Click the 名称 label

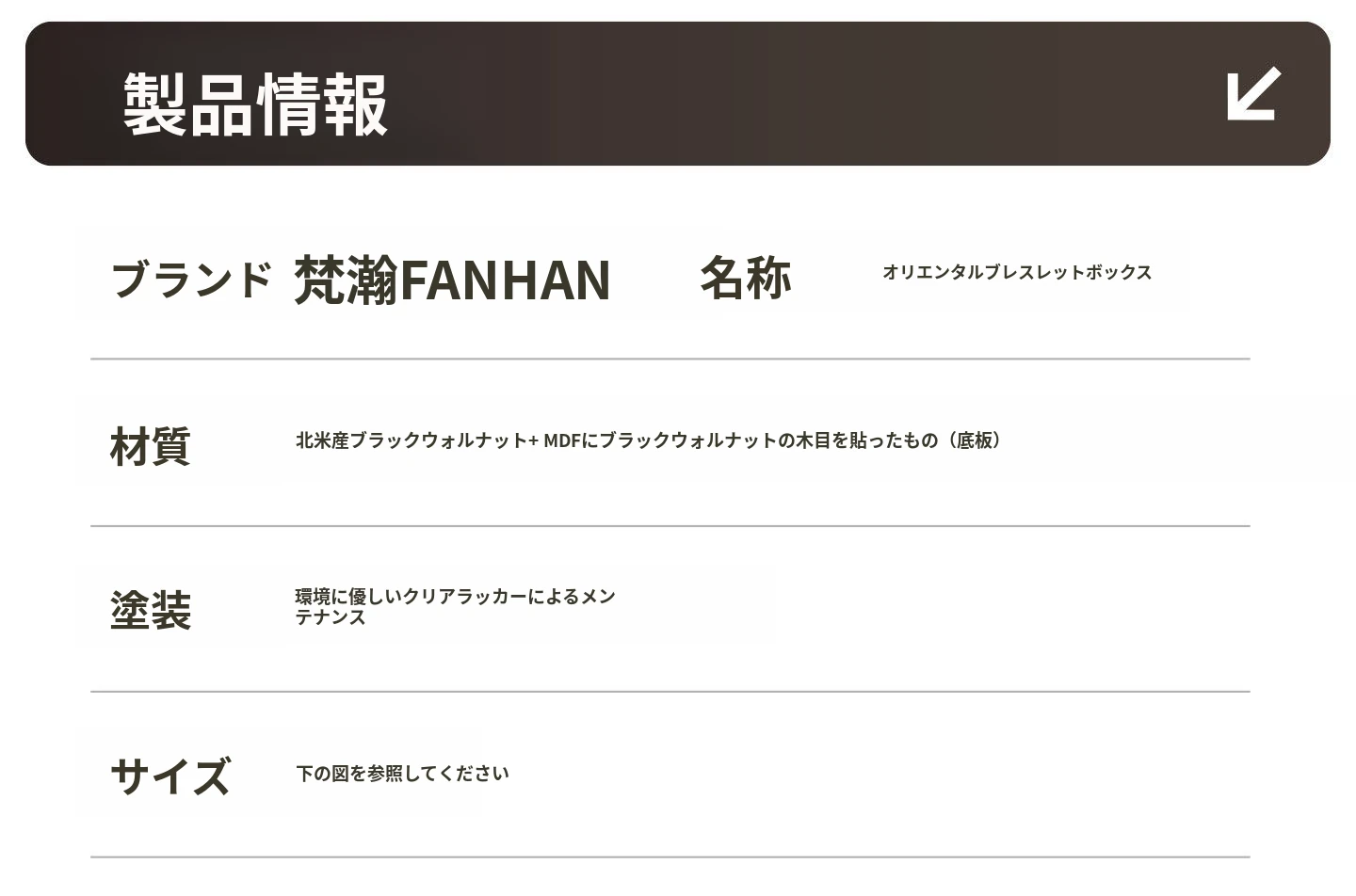click(x=745, y=278)
